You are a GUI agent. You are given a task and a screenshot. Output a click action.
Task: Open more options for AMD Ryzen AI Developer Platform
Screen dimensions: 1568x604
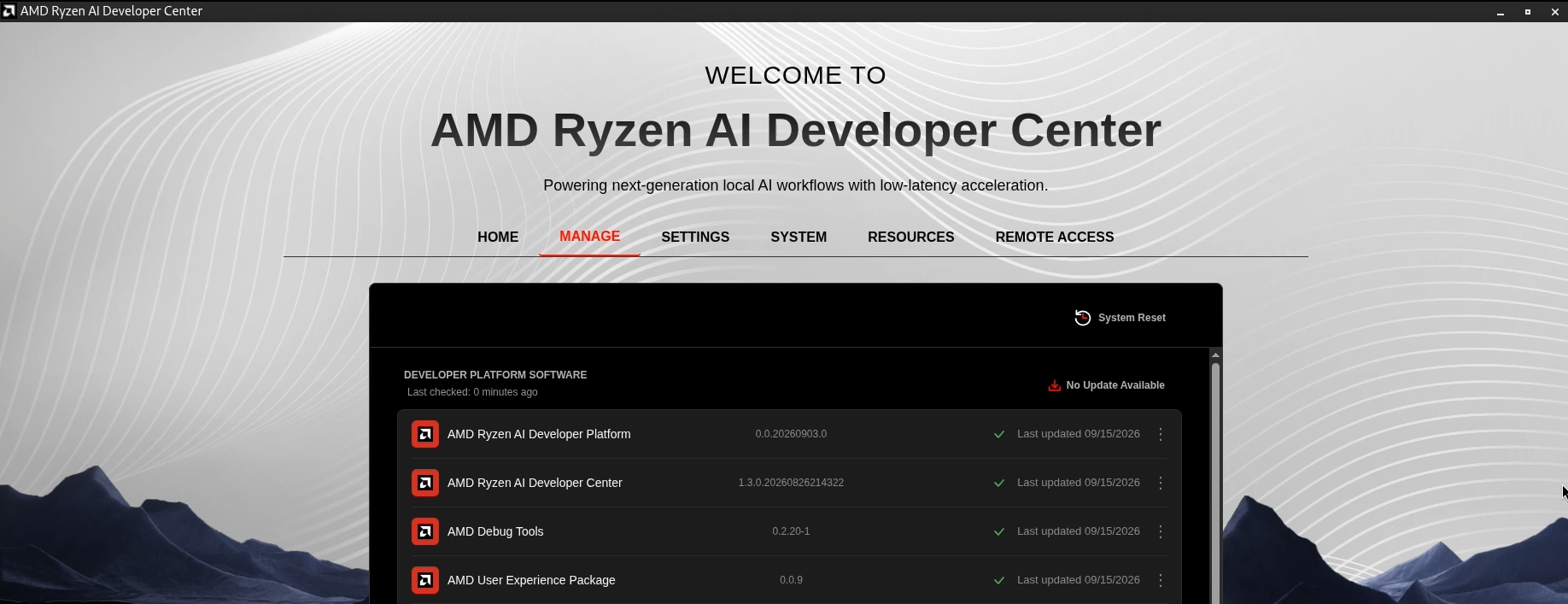1161,434
